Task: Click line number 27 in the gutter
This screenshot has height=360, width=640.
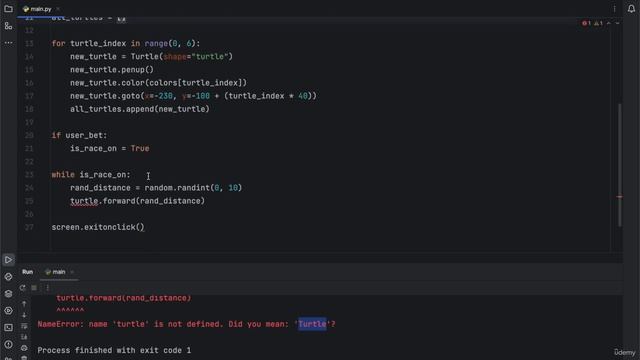Action: [x=29, y=227]
